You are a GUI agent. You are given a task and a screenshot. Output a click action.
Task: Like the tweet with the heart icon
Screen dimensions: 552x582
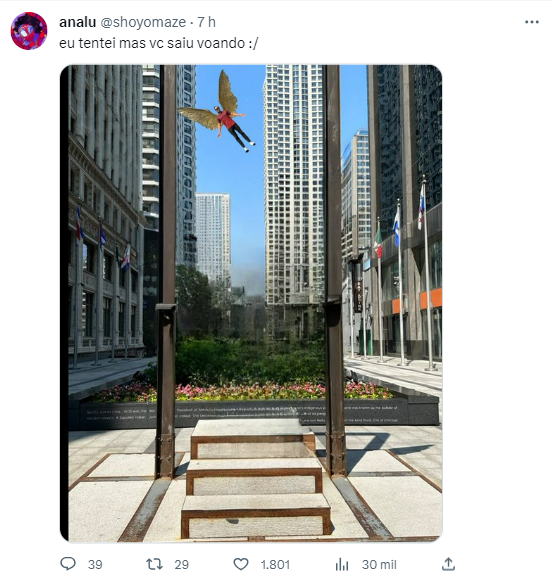(x=241, y=564)
